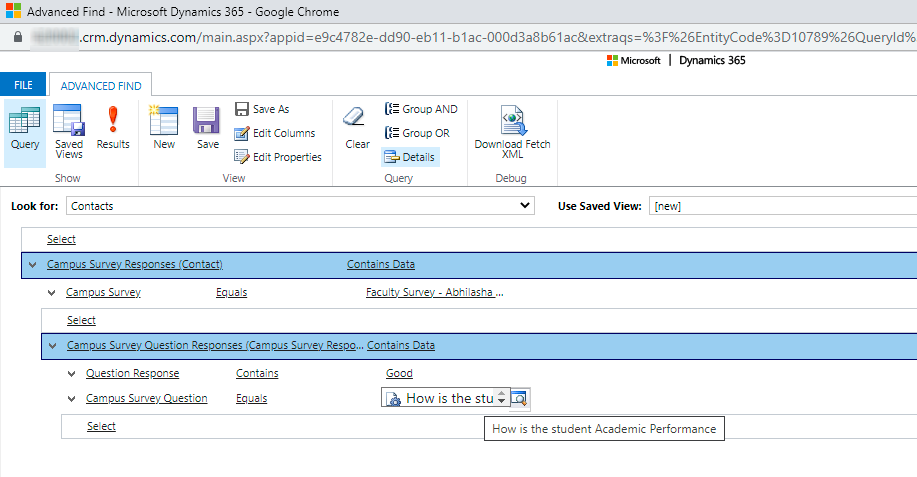Screen dimensions: 917x477
Task: Open the Use Saved View dropdown
Action: pyautogui.click(x=781, y=206)
